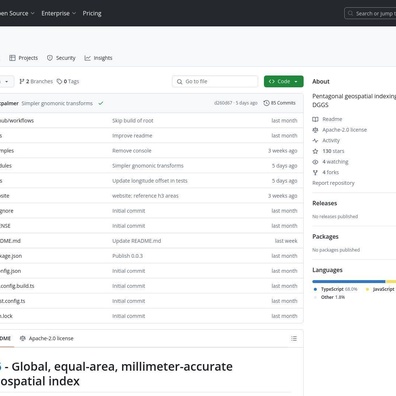Open the Activity link
Image resolution: width=396 pixels, height=396 pixels.
coord(331,140)
